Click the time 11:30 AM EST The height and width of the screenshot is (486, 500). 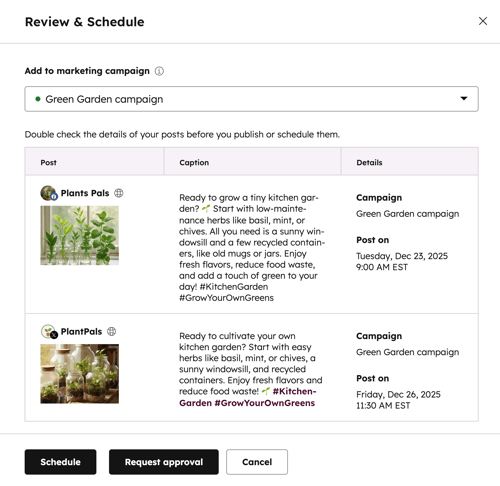[383, 405]
